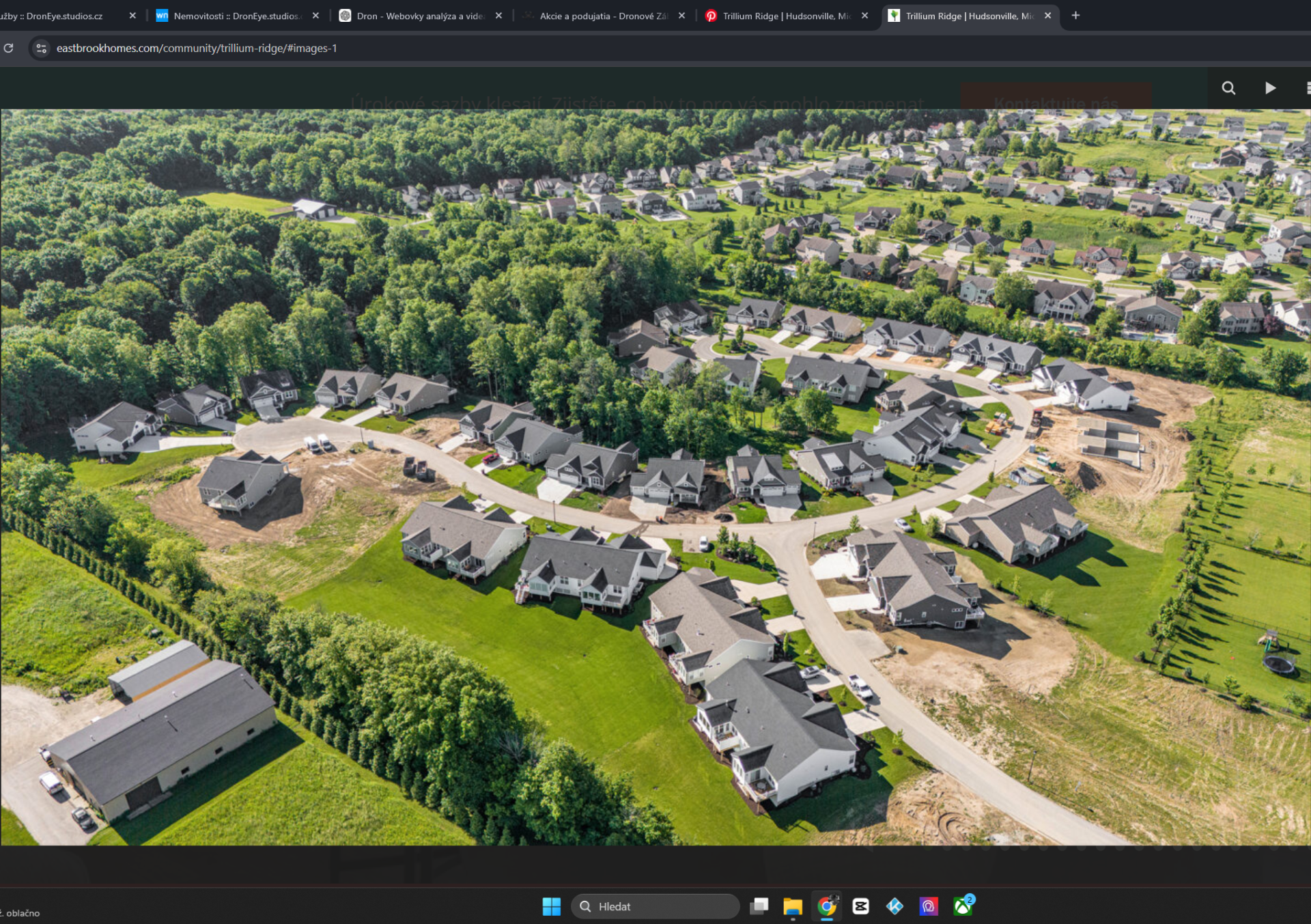The width and height of the screenshot is (1311, 924).
Task: Open the Xbox app in the taskbar
Action: pos(963,906)
